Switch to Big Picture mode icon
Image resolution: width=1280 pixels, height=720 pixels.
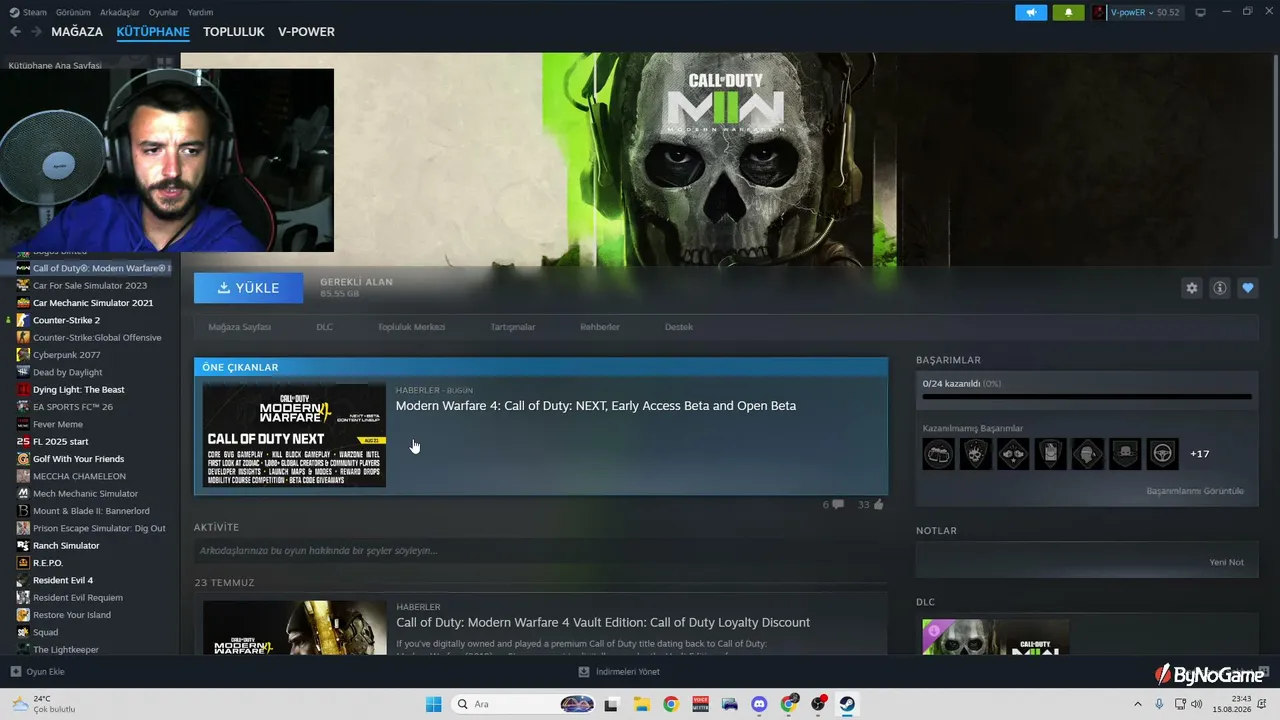coord(1201,13)
